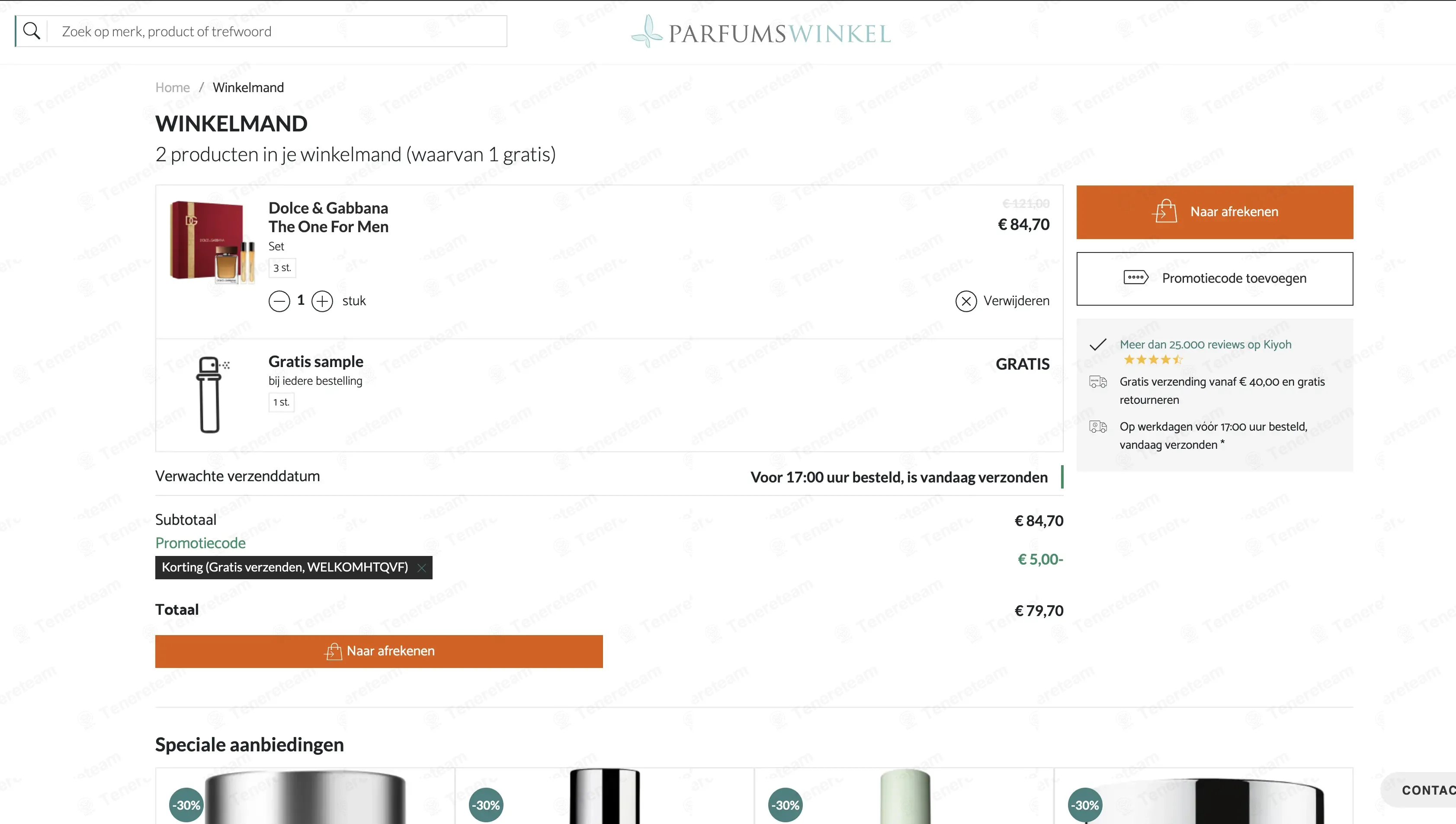
Task: Click the Gratis sample title
Action: point(316,361)
